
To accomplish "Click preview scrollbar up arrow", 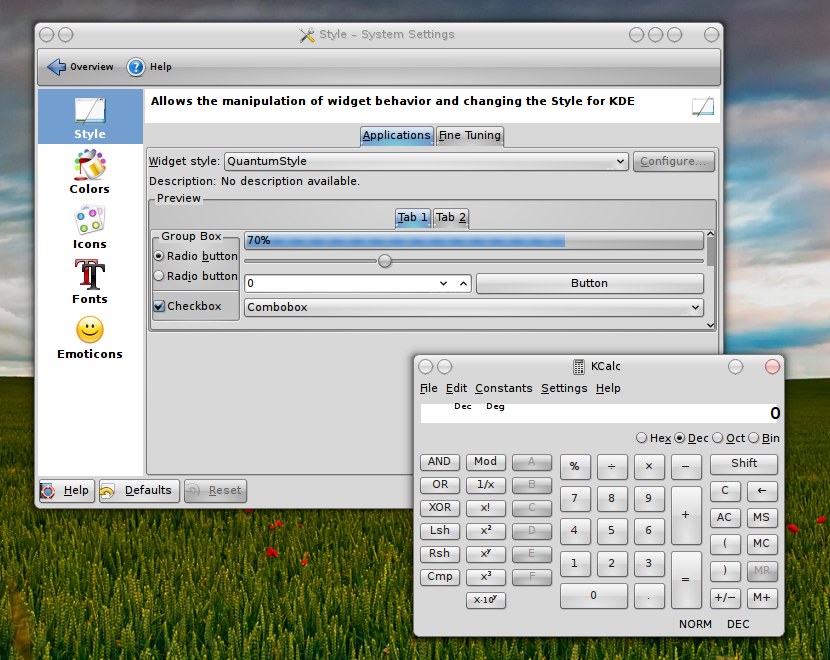I will (710, 234).
